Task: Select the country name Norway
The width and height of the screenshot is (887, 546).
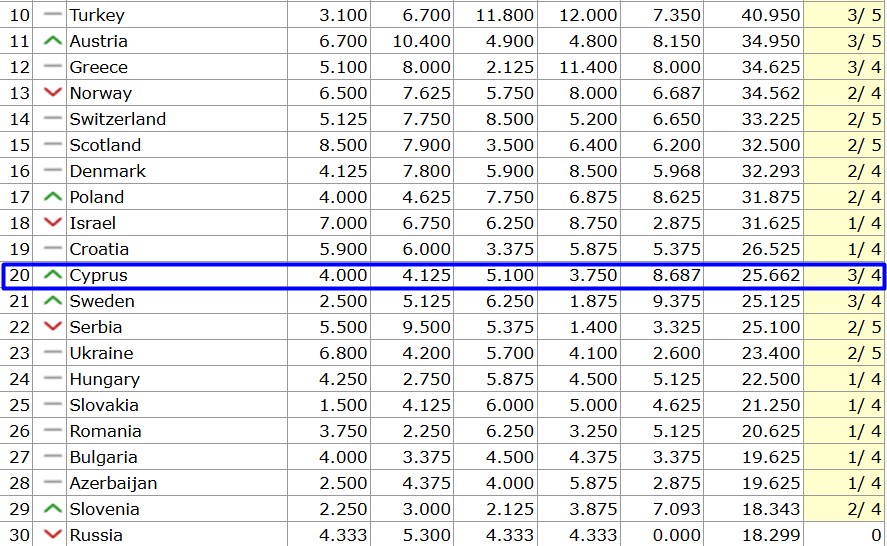Action: 101,93
